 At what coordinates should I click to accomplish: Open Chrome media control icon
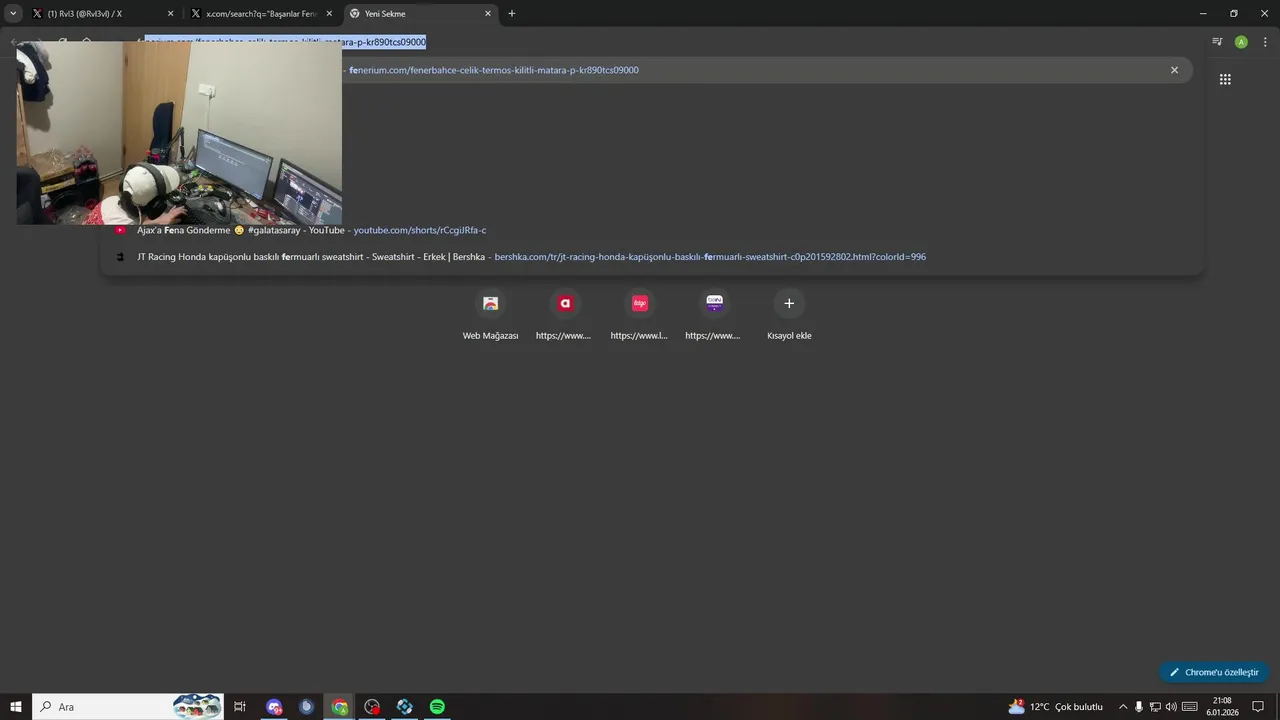[x=1217, y=42]
